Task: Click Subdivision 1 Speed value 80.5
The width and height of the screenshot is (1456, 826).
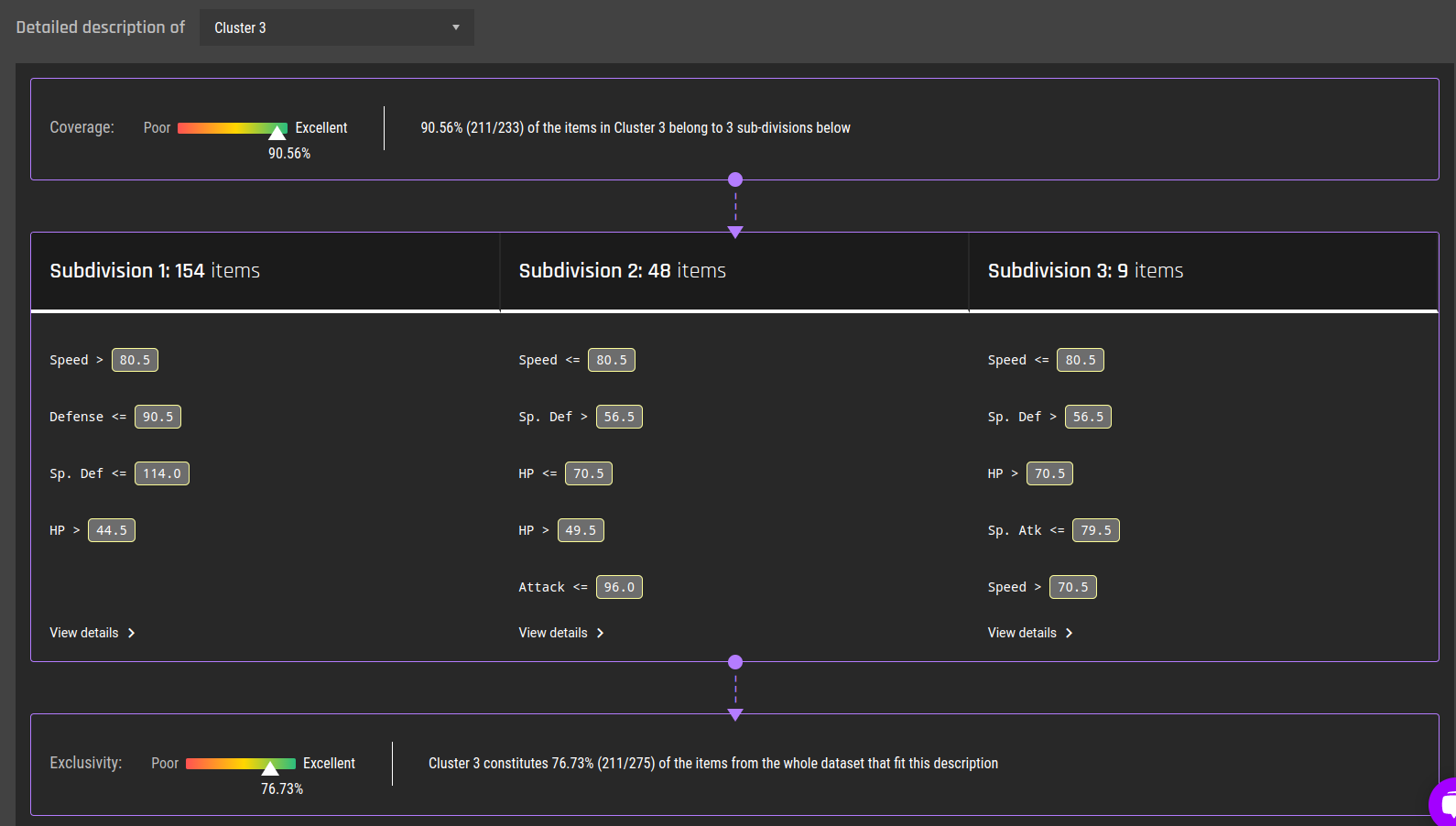Action: click(x=135, y=360)
